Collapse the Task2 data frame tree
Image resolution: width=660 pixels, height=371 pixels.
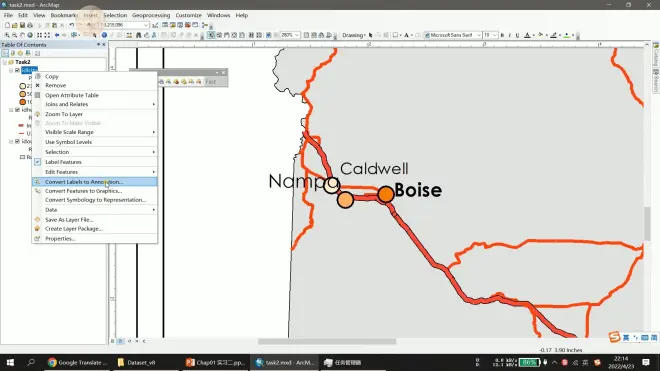pyautogui.click(x=5, y=62)
